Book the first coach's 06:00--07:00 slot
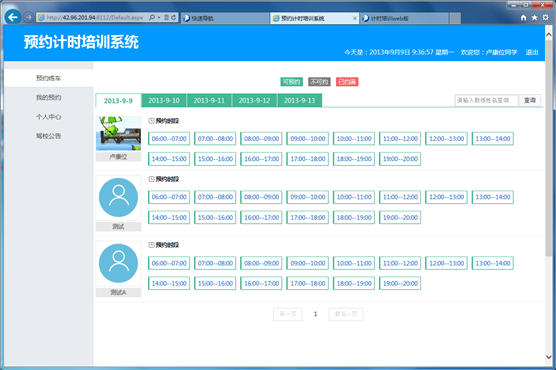This screenshot has height=370, width=556. [x=169, y=139]
